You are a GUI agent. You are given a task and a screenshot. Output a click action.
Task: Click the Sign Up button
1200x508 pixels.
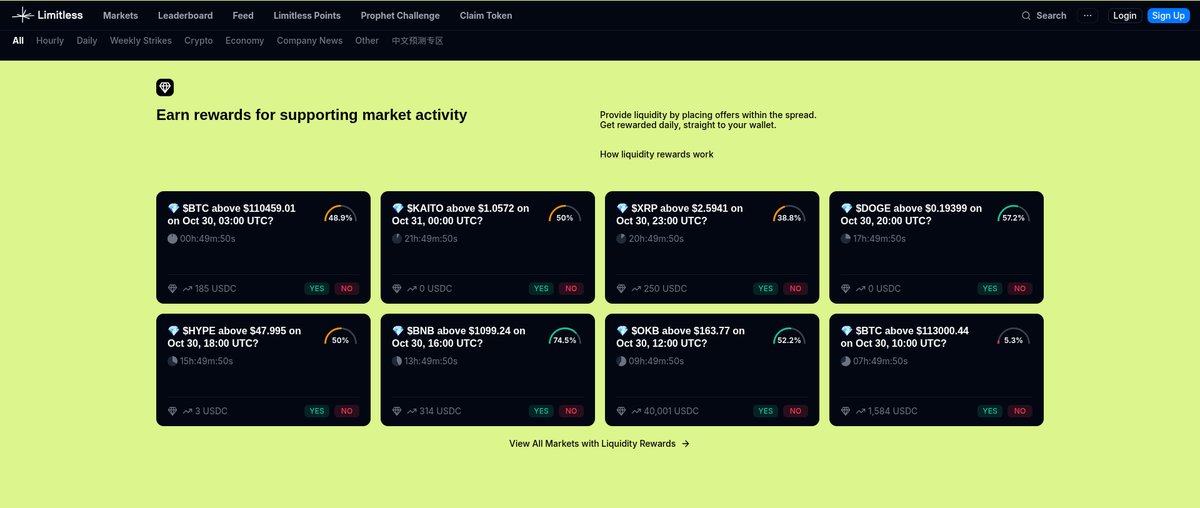click(1168, 16)
